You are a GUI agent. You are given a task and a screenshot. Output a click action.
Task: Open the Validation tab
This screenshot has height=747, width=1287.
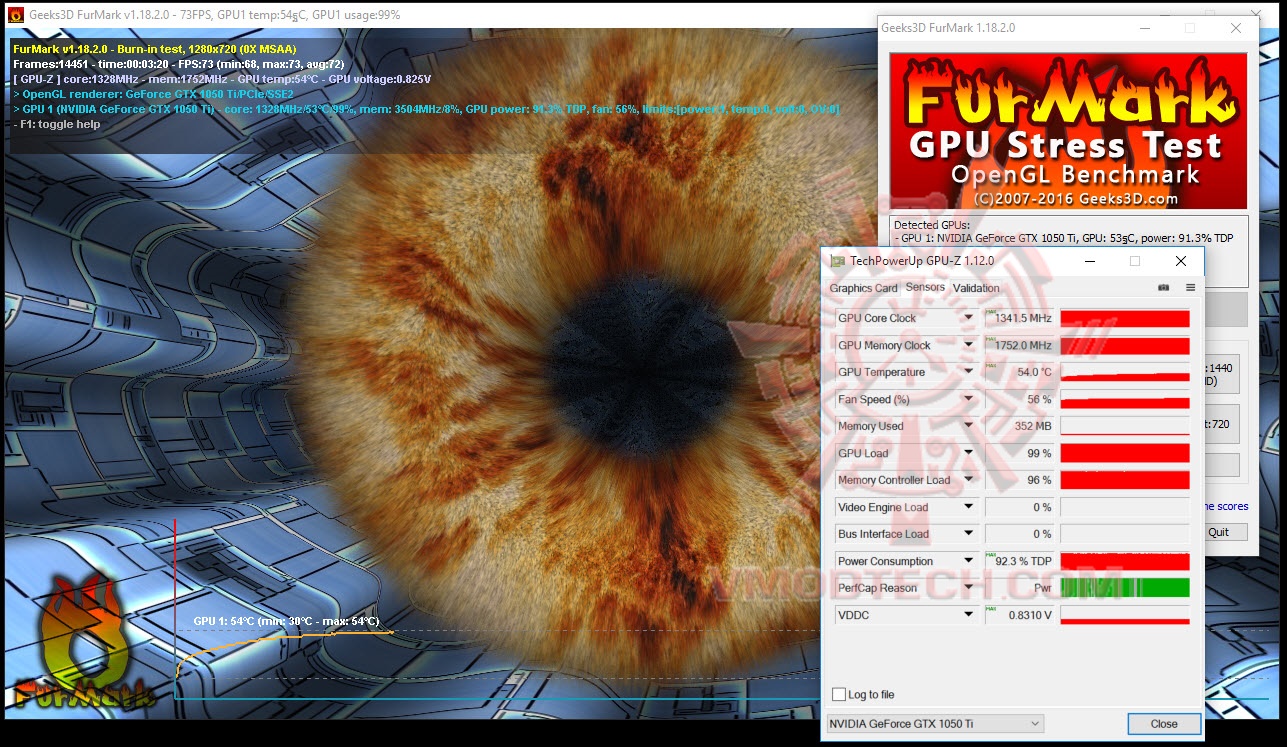[x=976, y=288]
